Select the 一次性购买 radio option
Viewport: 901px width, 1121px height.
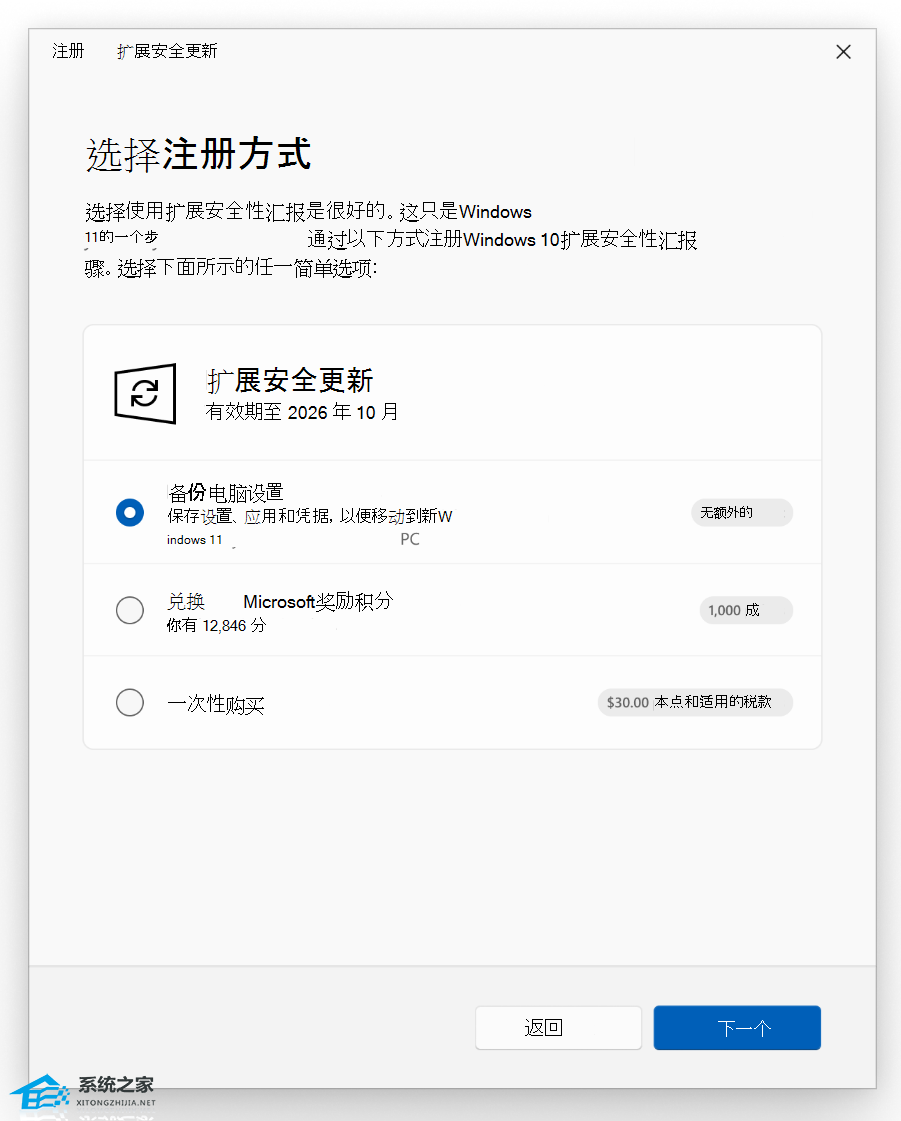(130, 702)
